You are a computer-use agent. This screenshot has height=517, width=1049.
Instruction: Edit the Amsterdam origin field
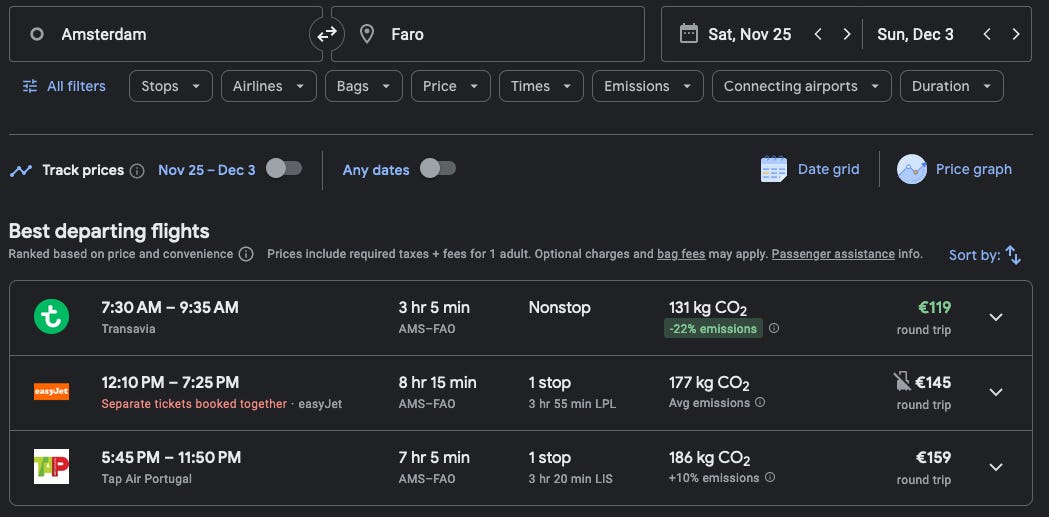pos(160,34)
